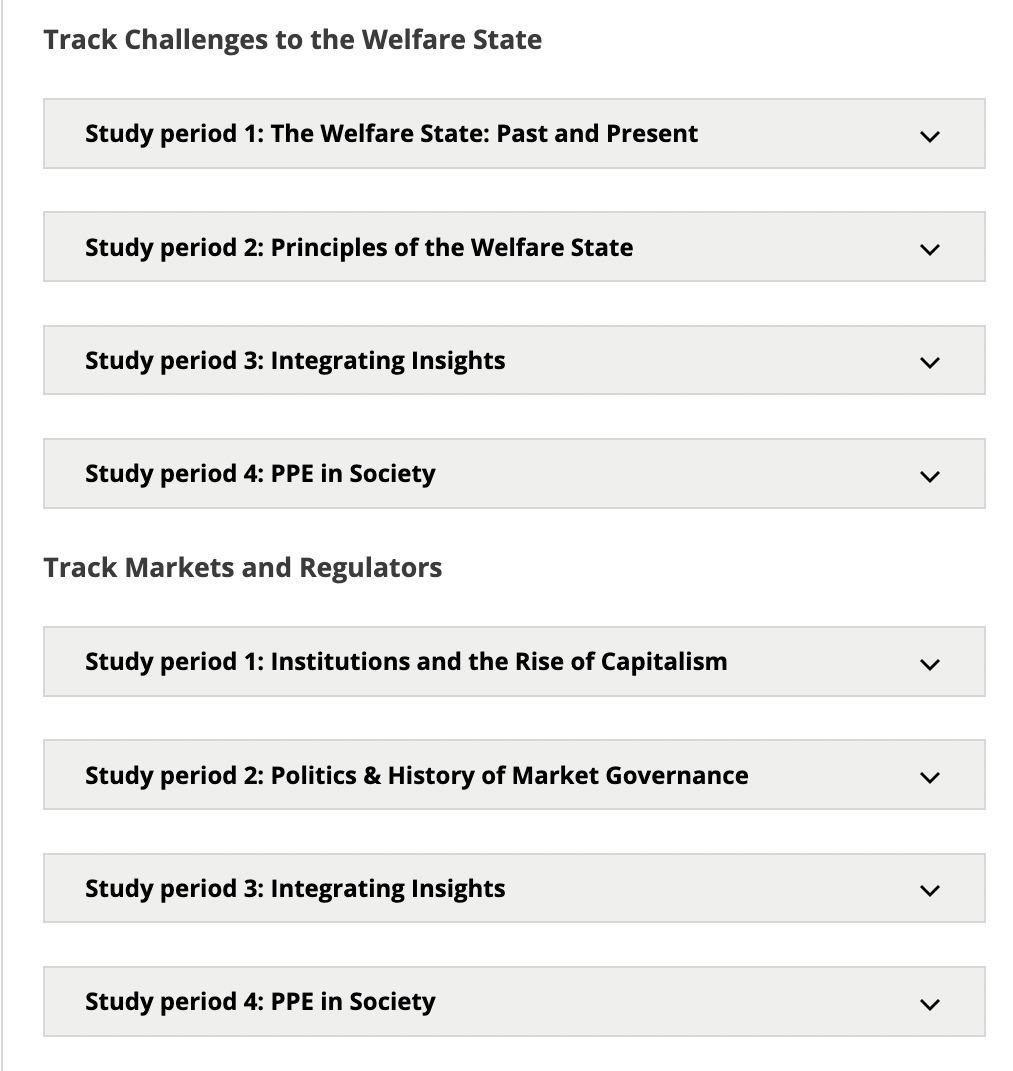Click the Track Challenges to the Welfare State heading
The height and width of the screenshot is (1071, 1013).
293,40
